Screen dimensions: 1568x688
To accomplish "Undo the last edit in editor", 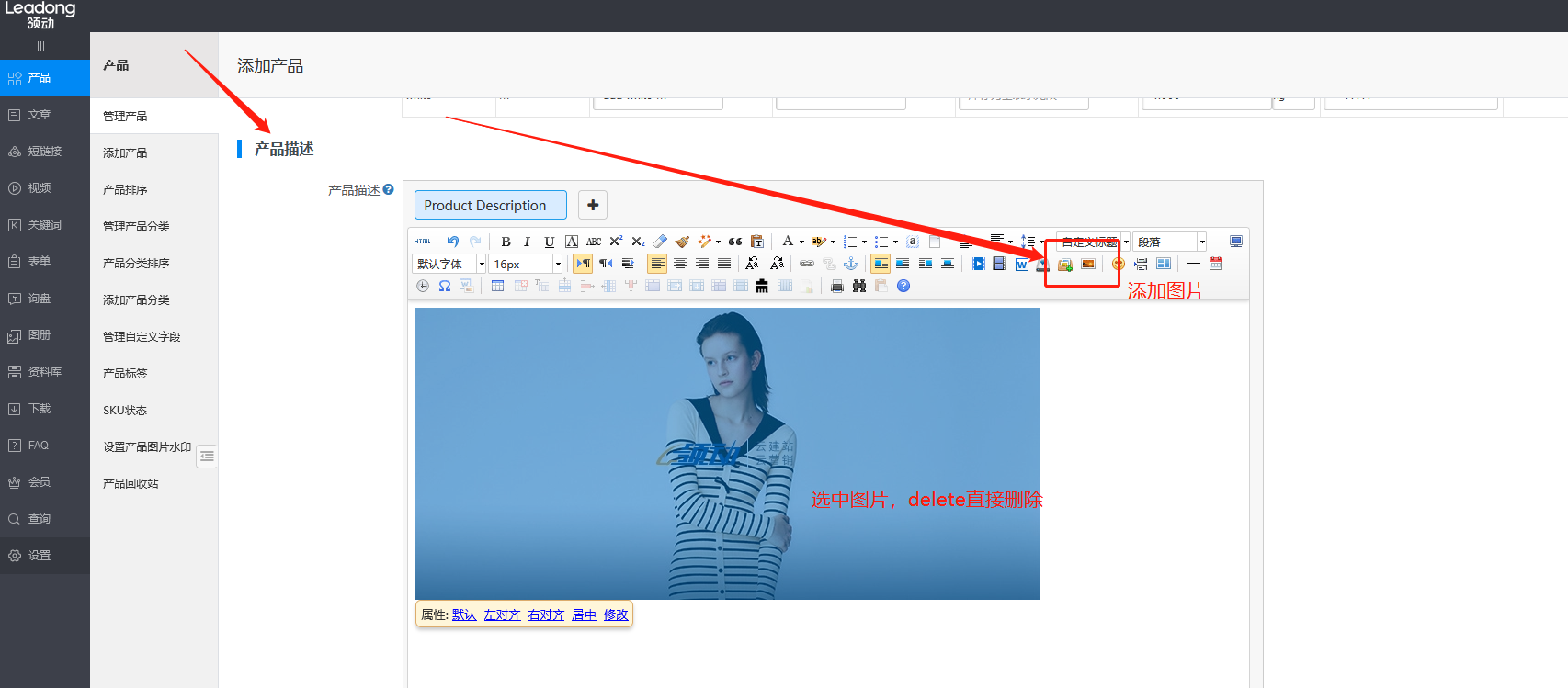I will pos(453,242).
